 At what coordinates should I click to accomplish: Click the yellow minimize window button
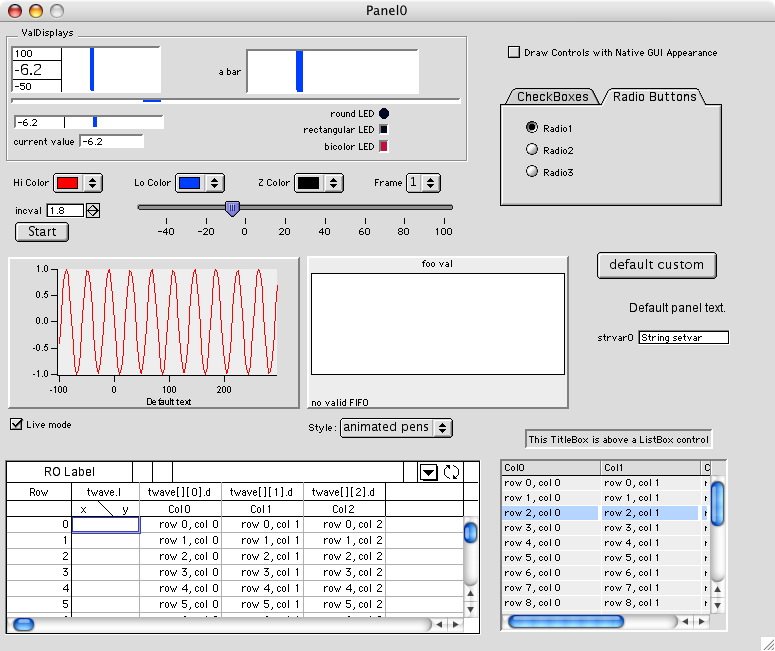[x=36, y=10]
